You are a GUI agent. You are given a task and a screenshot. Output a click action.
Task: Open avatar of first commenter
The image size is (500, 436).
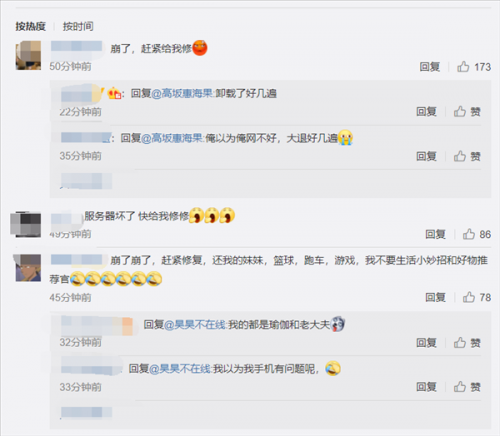point(28,55)
